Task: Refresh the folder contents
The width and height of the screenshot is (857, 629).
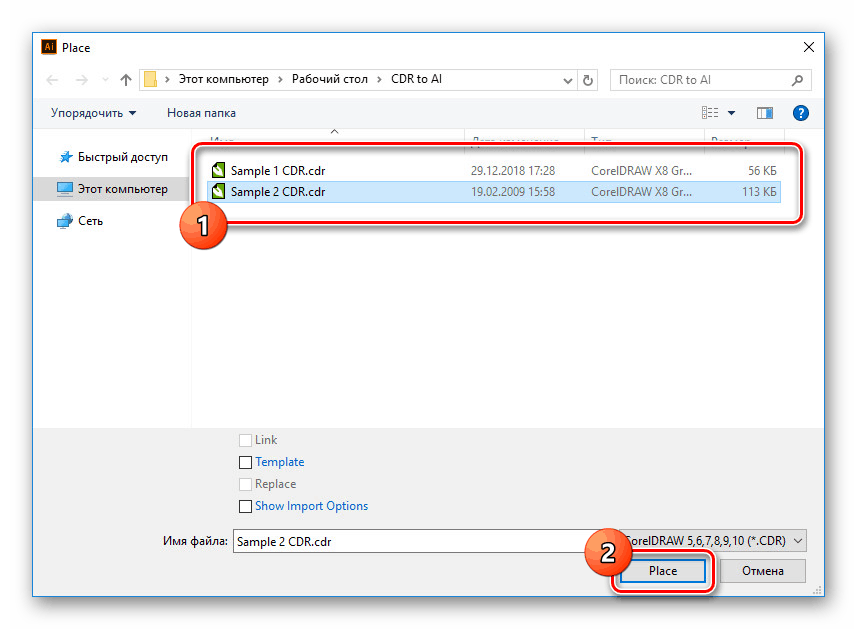Action: coord(588,80)
